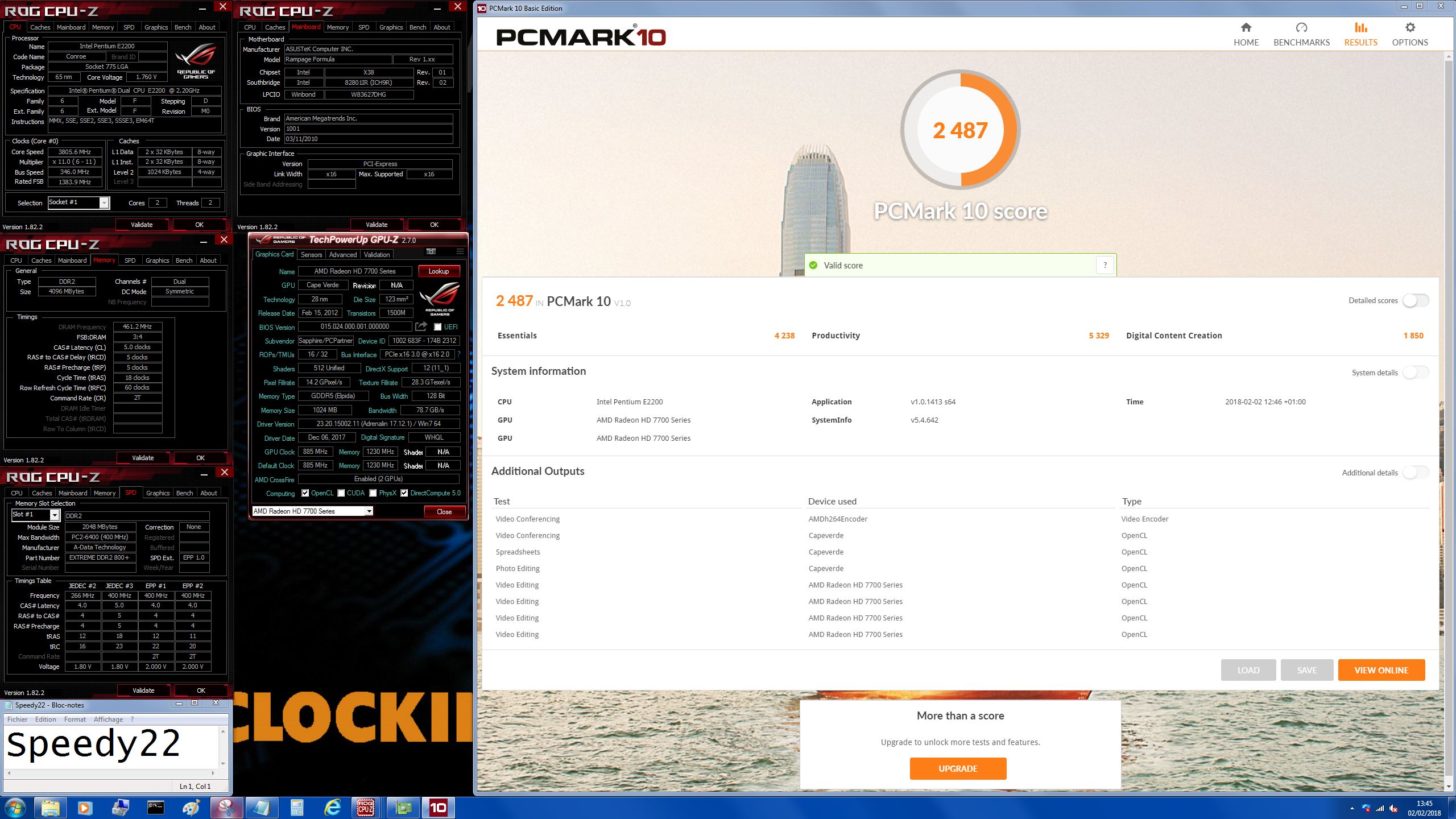Switch to Notepad taskbar icon
The width and height of the screenshot is (1456, 819).
(262, 808)
